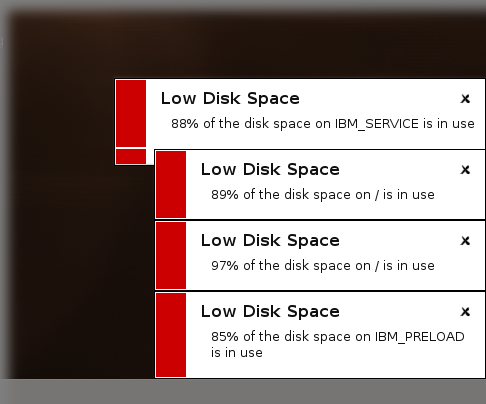486x404 pixels.
Task: Click the red icon of the 89% alert
Action: click(171, 184)
